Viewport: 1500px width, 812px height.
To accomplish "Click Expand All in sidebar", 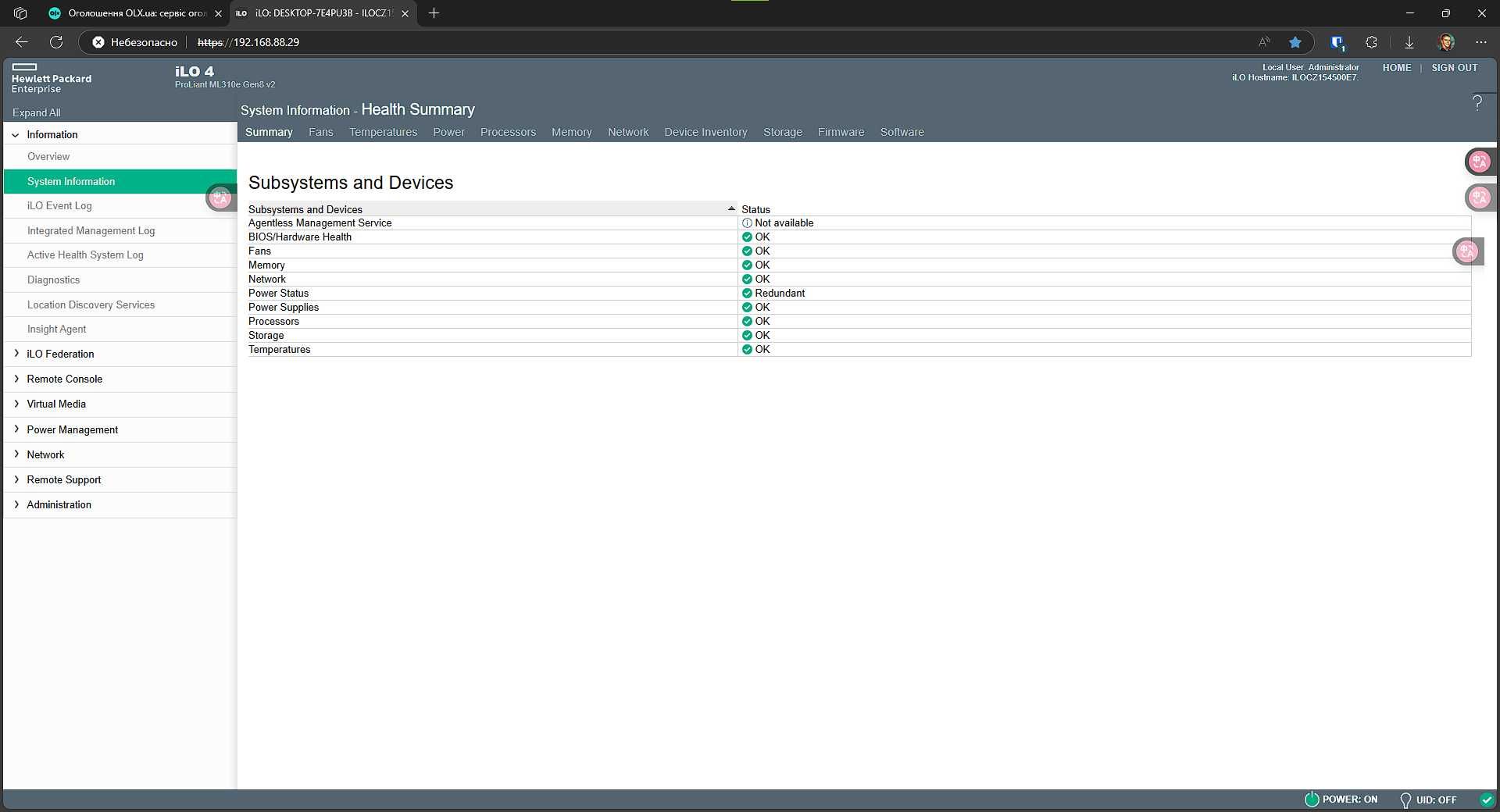I will pos(36,112).
